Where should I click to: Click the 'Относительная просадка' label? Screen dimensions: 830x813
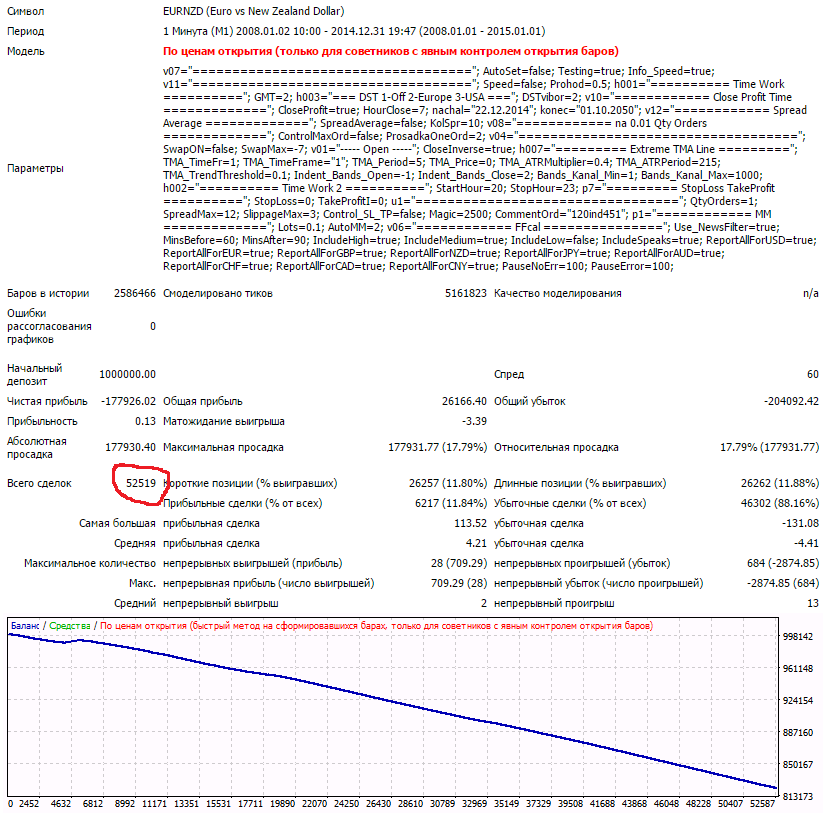[x=556, y=447]
